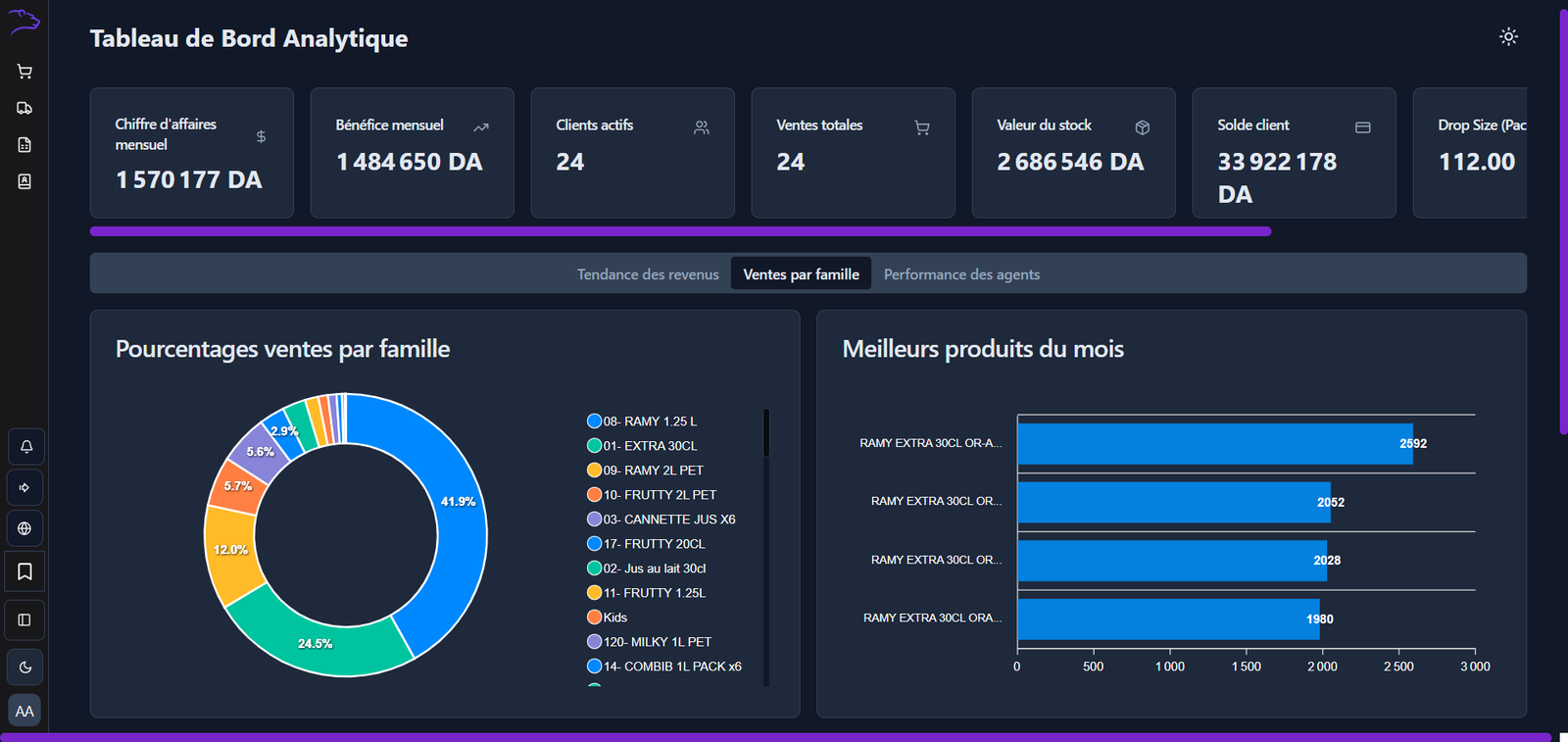This screenshot has height=742, width=1568.
Task: Click the panther logo in the sidebar
Action: (24, 22)
